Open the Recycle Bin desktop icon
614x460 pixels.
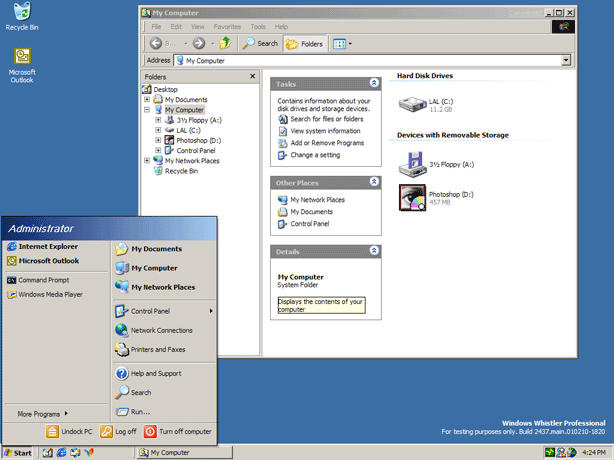click(22, 16)
